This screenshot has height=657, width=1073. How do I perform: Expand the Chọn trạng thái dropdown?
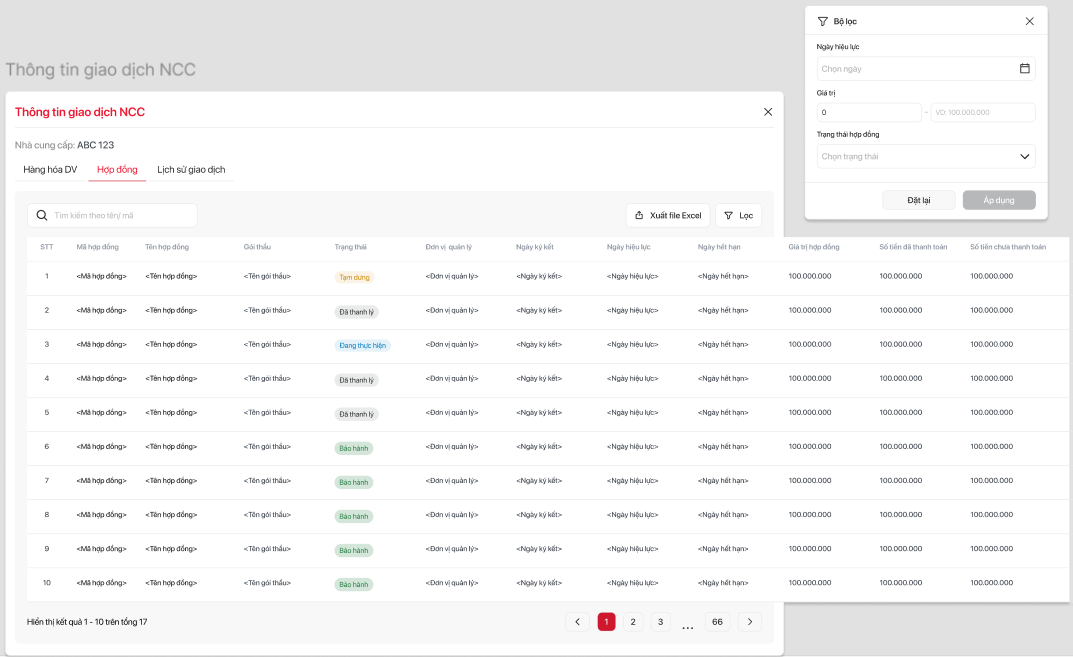point(1024,157)
